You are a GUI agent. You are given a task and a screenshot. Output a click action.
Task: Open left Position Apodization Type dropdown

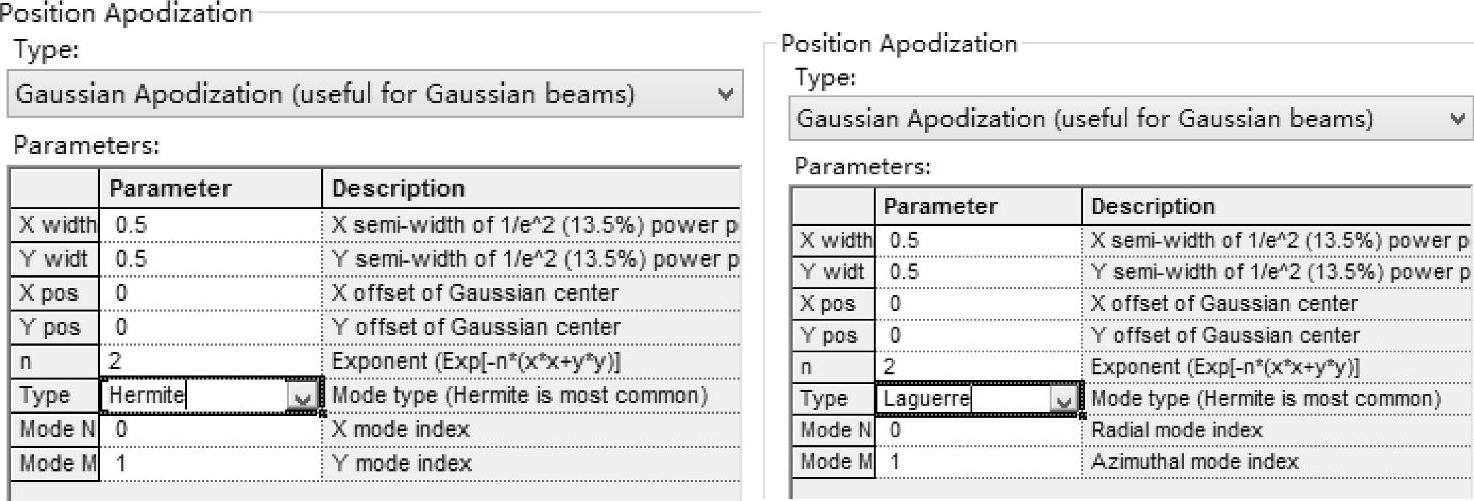[x=378, y=95]
